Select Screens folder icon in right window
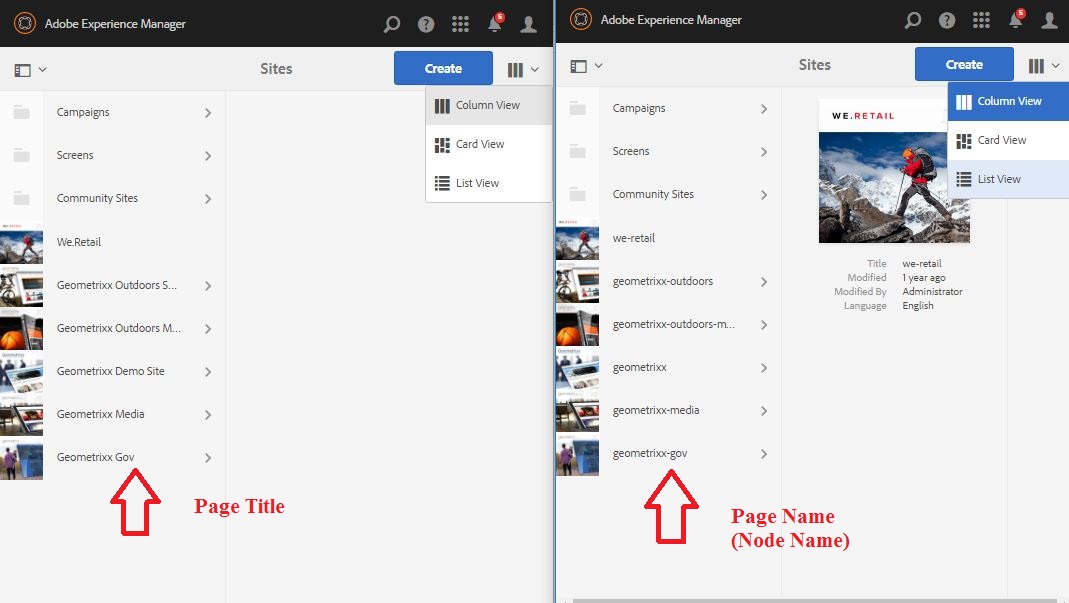Image resolution: width=1069 pixels, height=603 pixels. (x=577, y=151)
